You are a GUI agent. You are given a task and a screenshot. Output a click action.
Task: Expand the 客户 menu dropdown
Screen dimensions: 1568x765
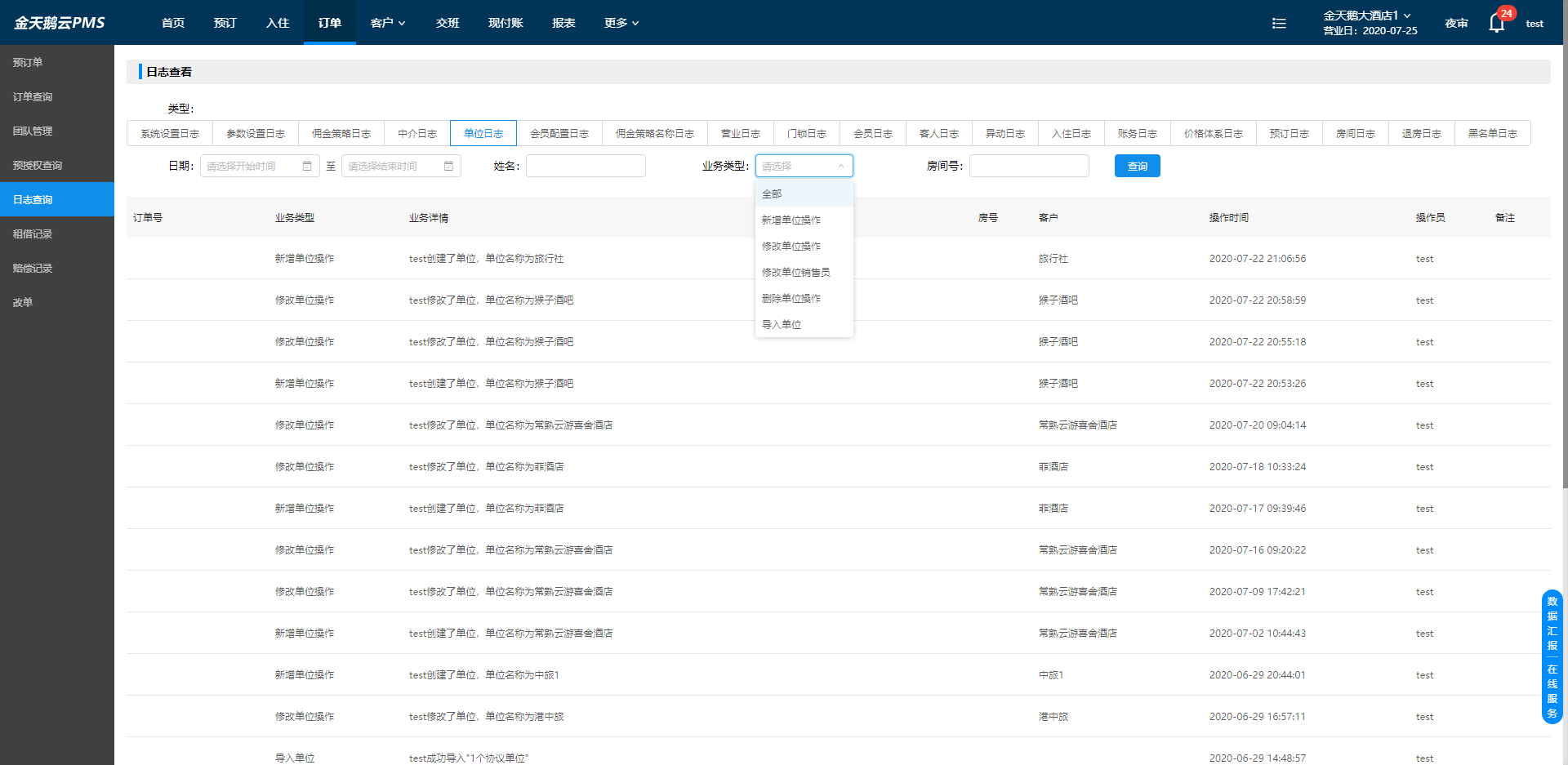coord(388,23)
